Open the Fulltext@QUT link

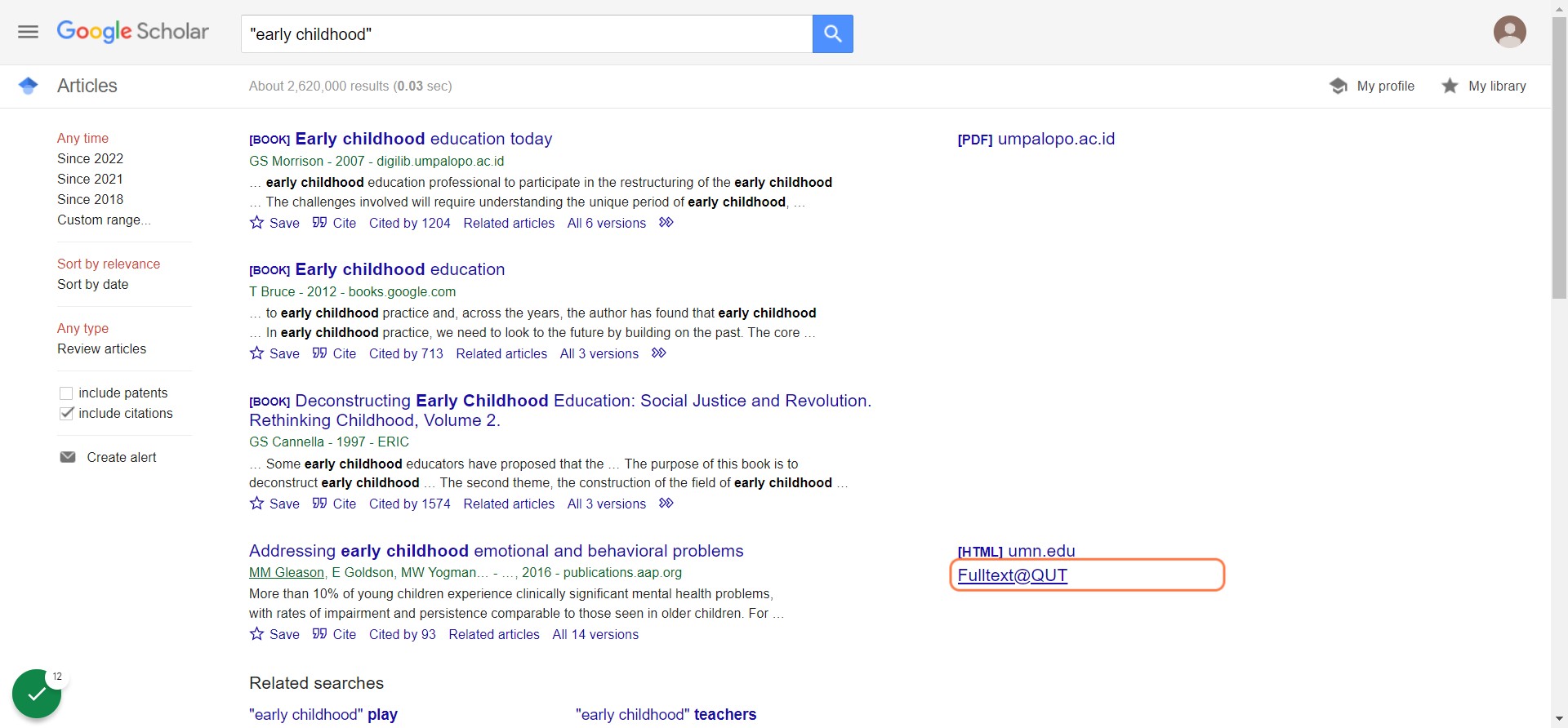coord(1013,575)
